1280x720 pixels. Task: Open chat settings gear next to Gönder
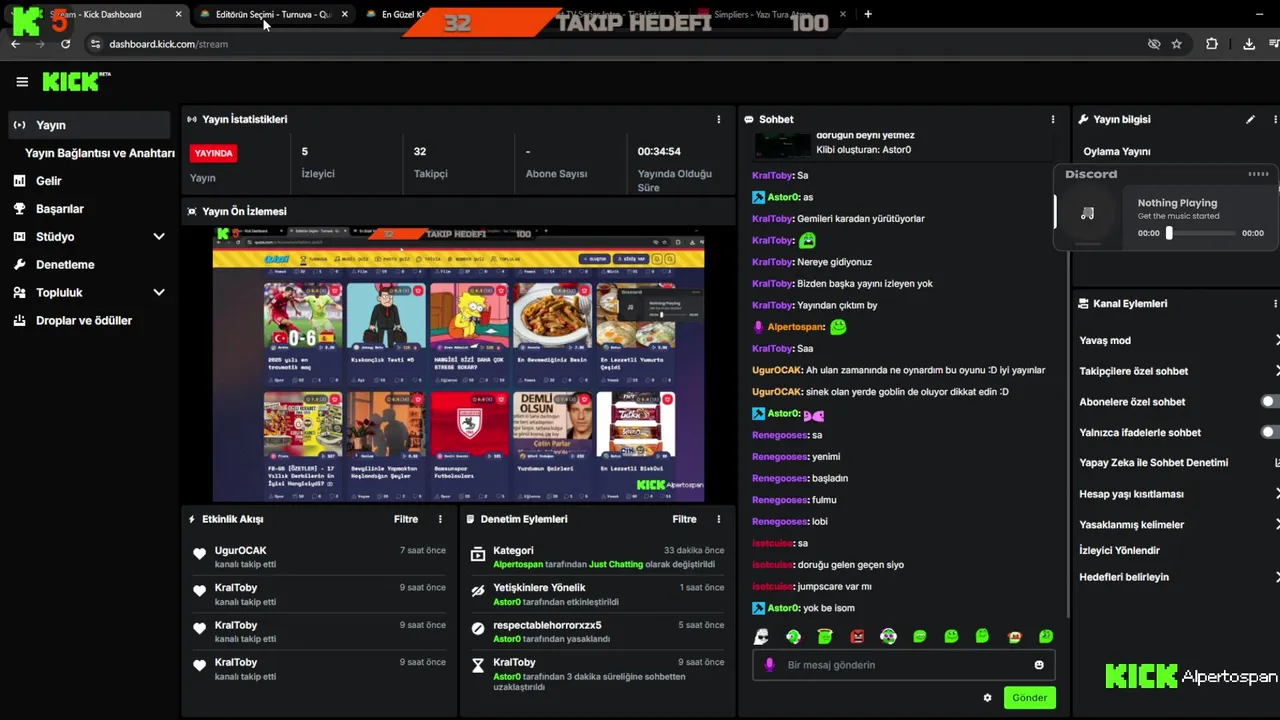[x=987, y=698]
